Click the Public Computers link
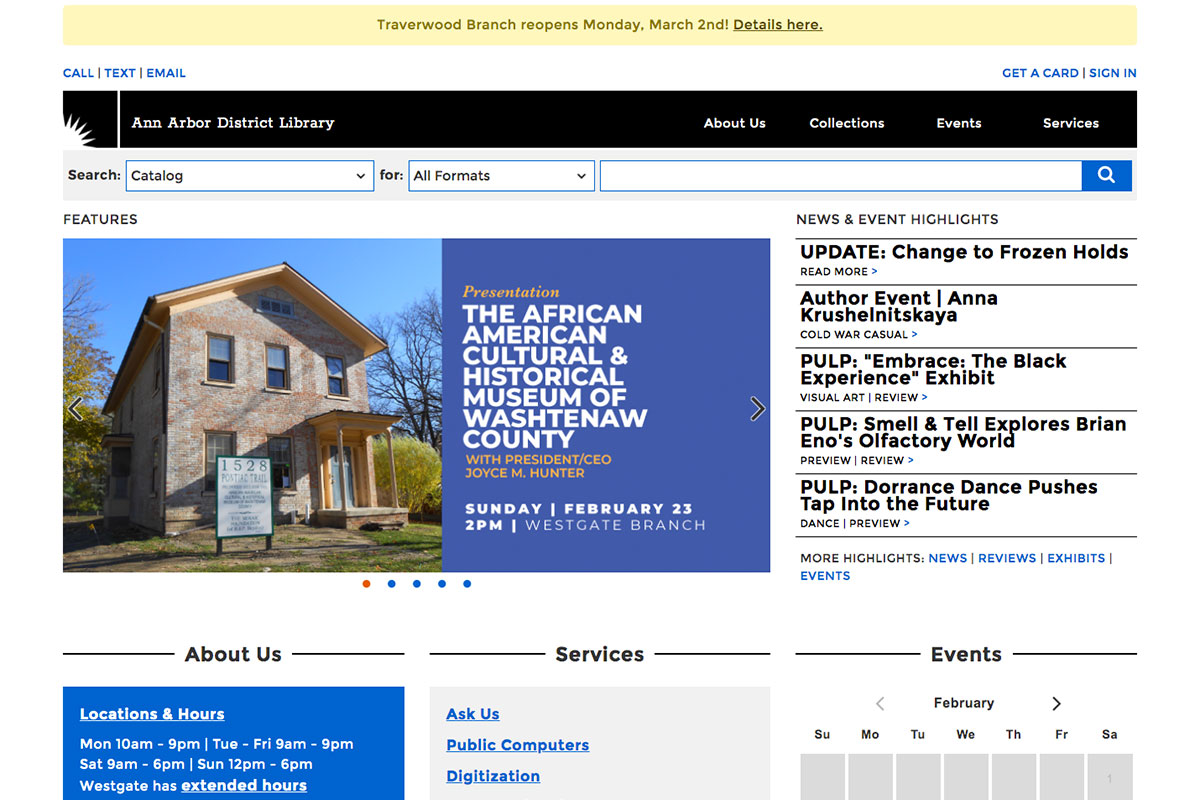This screenshot has width=1200, height=800. coord(517,745)
